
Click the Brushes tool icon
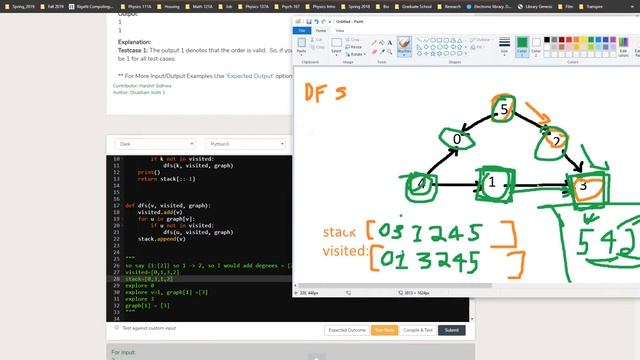(404, 43)
